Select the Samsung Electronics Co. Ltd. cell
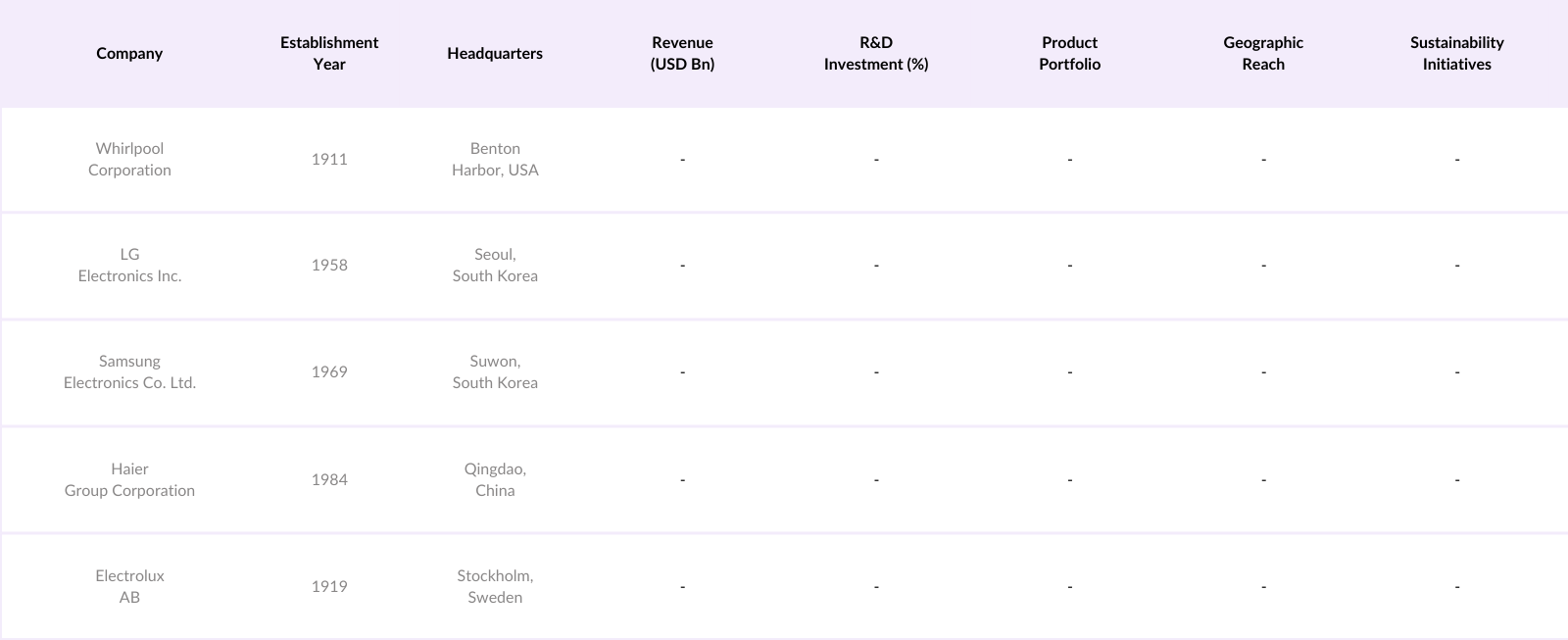The width and height of the screenshot is (1568, 640). (x=129, y=371)
